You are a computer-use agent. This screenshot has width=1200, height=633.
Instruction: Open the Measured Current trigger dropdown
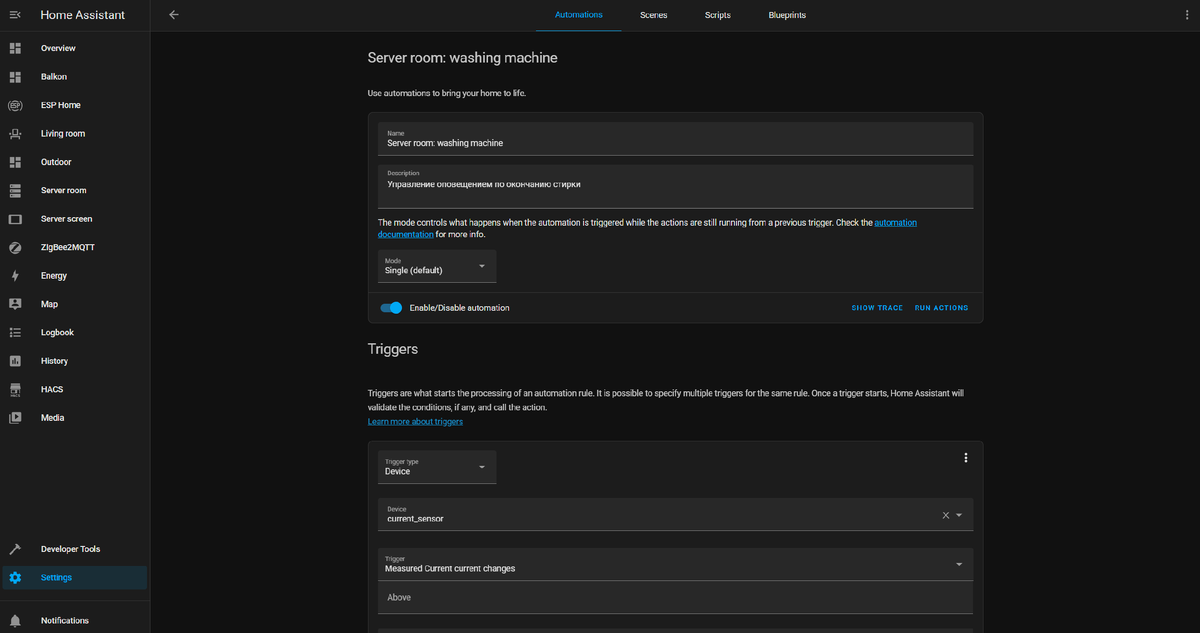675,564
